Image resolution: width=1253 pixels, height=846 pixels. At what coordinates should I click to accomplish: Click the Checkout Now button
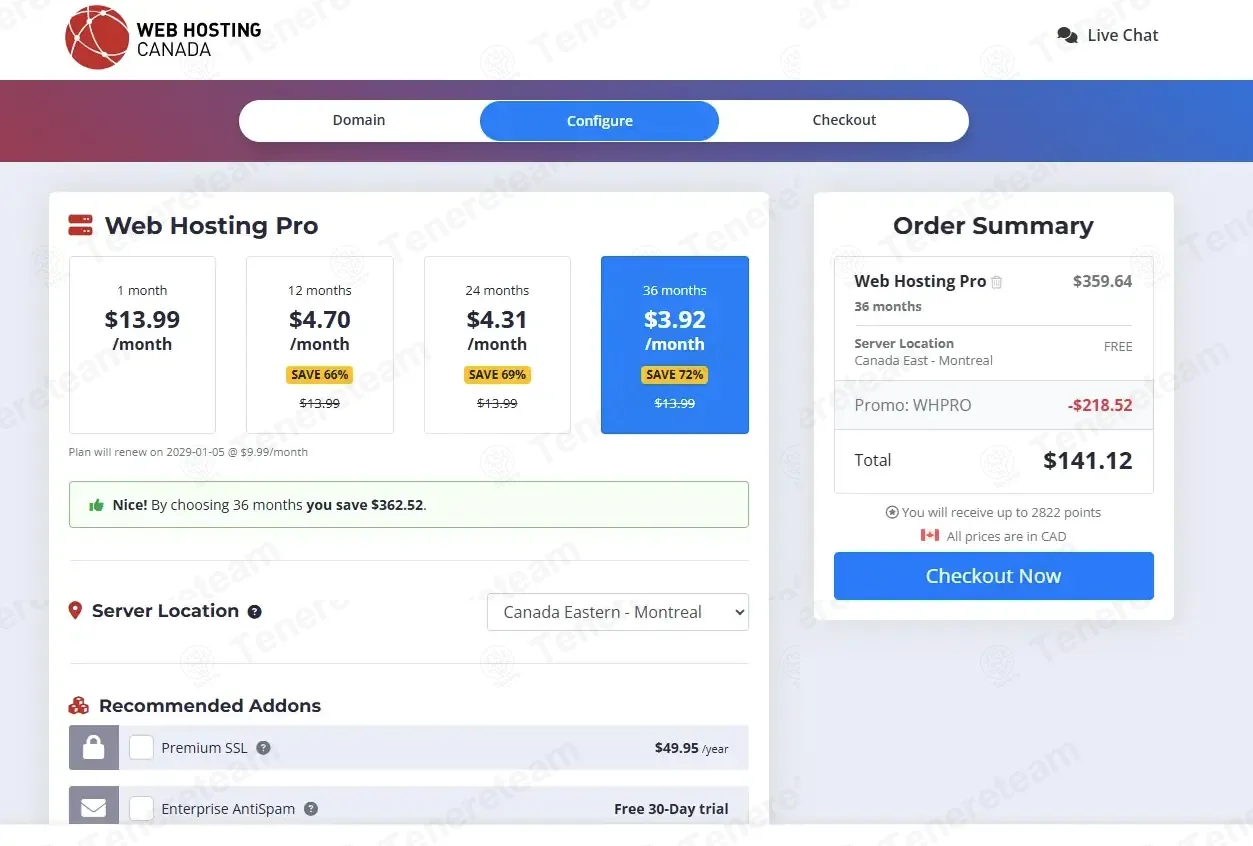[994, 576]
